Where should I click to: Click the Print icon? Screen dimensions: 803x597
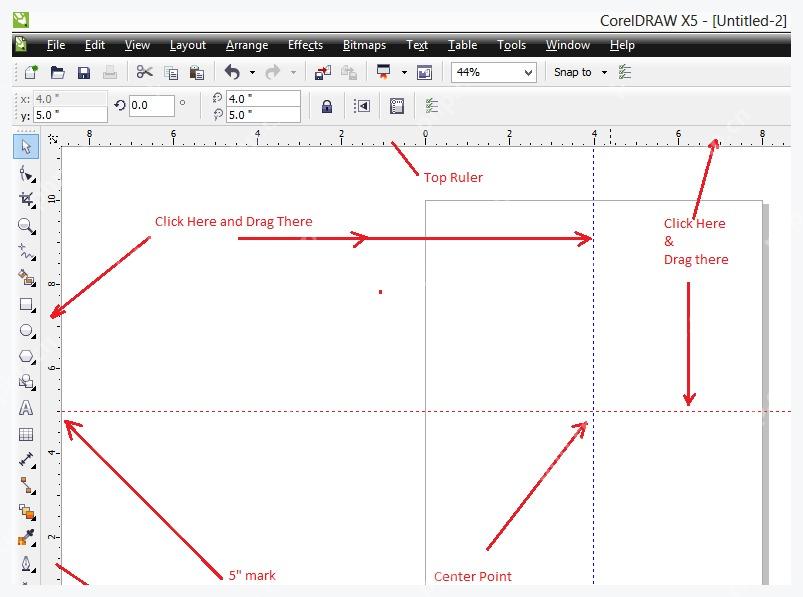pyautogui.click(x=110, y=72)
